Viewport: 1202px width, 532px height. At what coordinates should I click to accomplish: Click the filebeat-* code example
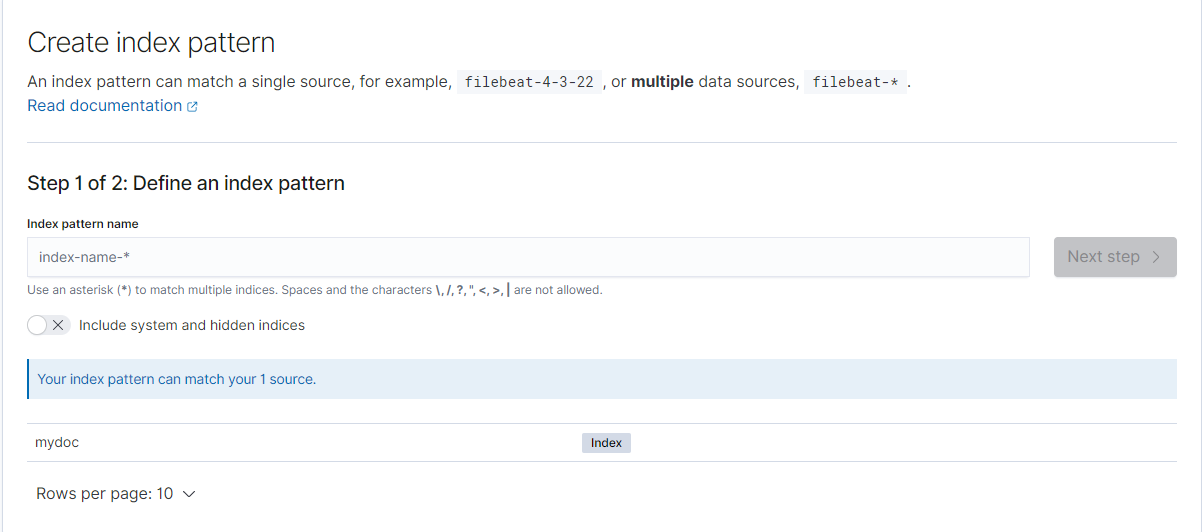pos(855,82)
